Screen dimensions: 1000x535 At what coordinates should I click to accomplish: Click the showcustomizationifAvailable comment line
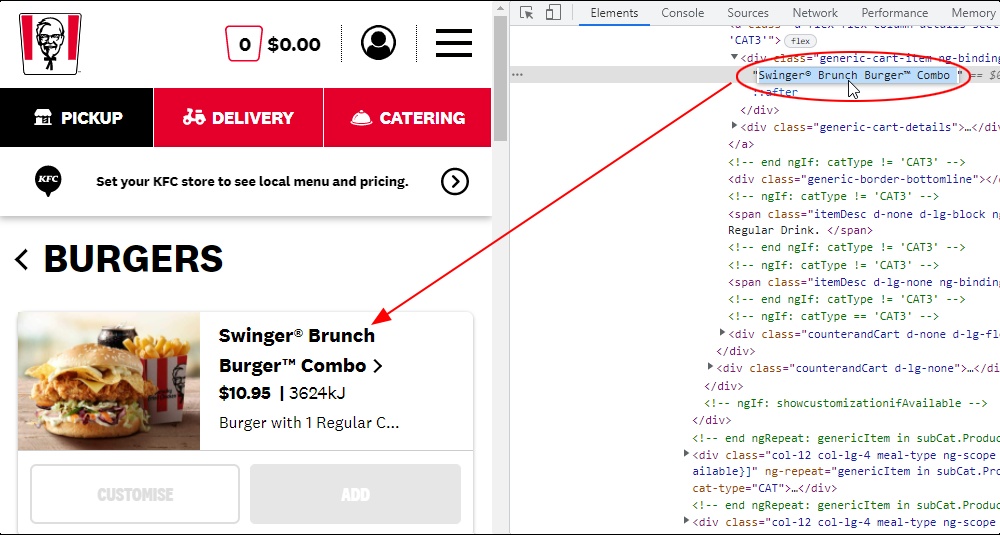click(845, 403)
